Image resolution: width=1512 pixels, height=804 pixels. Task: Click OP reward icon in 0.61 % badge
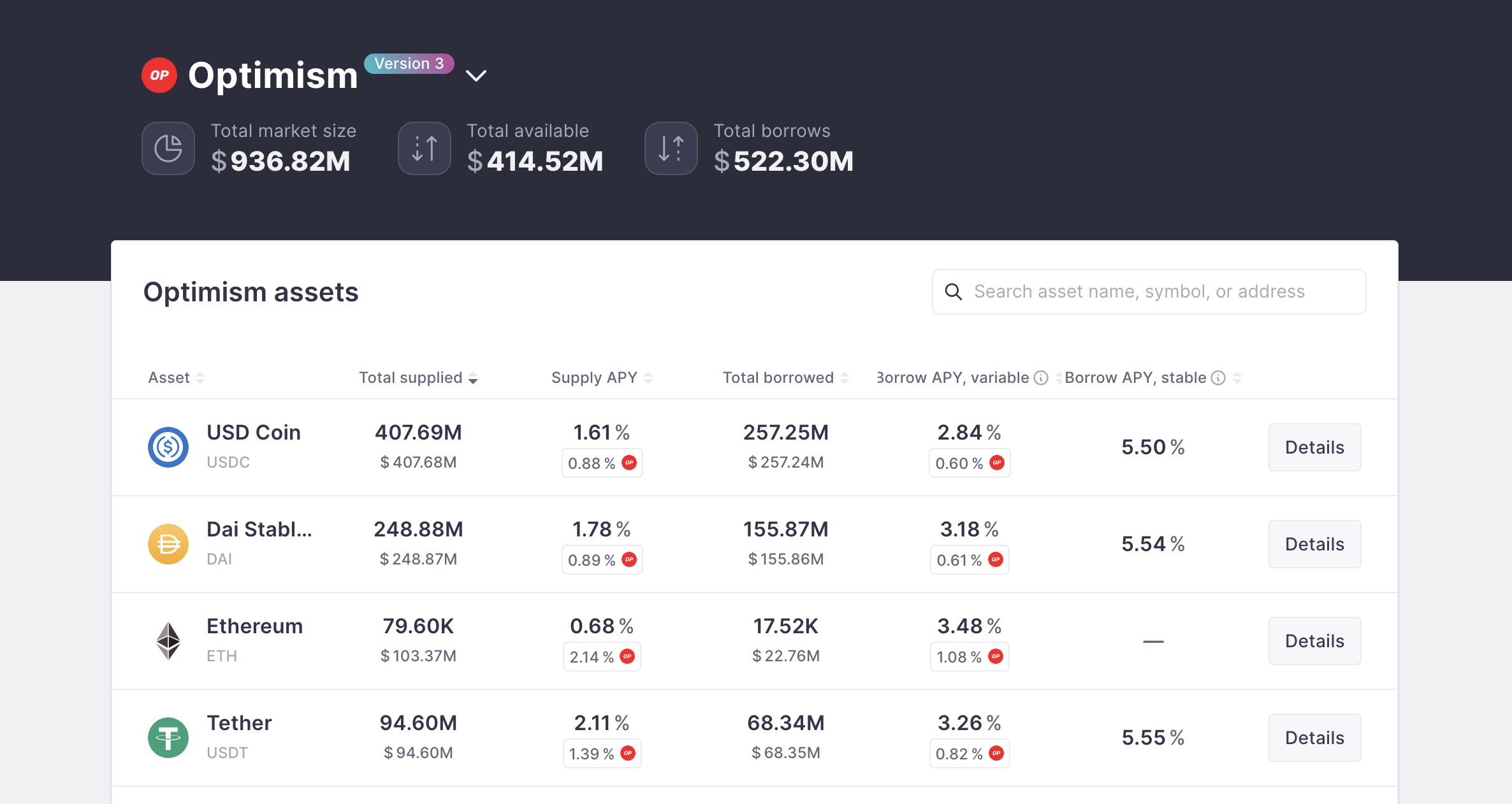(996, 559)
